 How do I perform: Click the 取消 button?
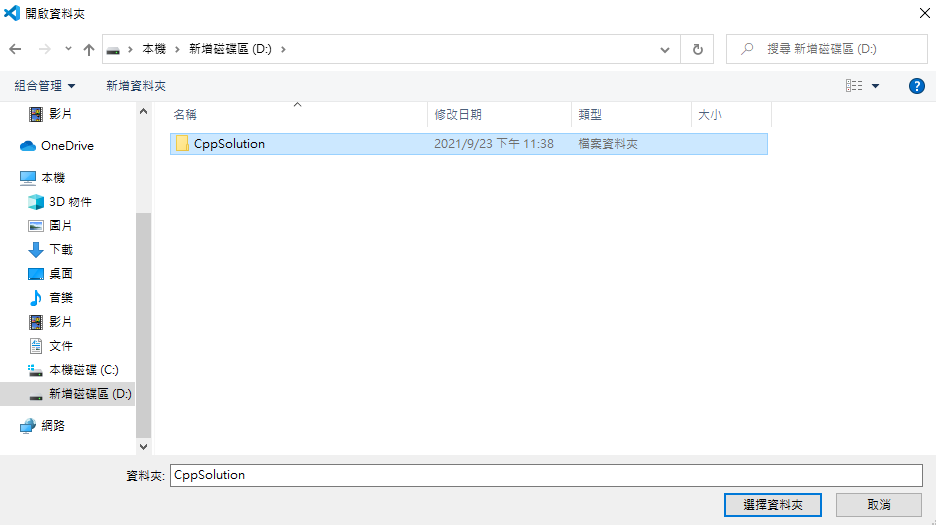[x=879, y=505]
